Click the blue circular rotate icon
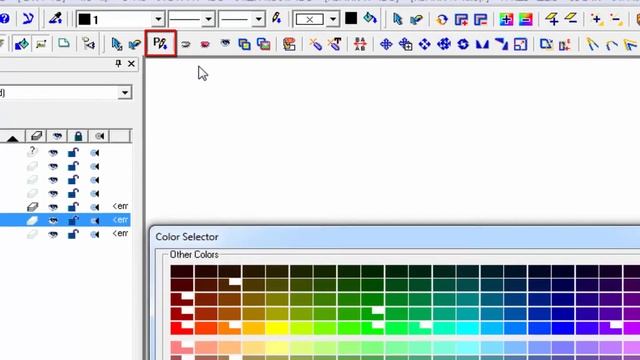The height and width of the screenshot is (360, 640). point(463,44)
